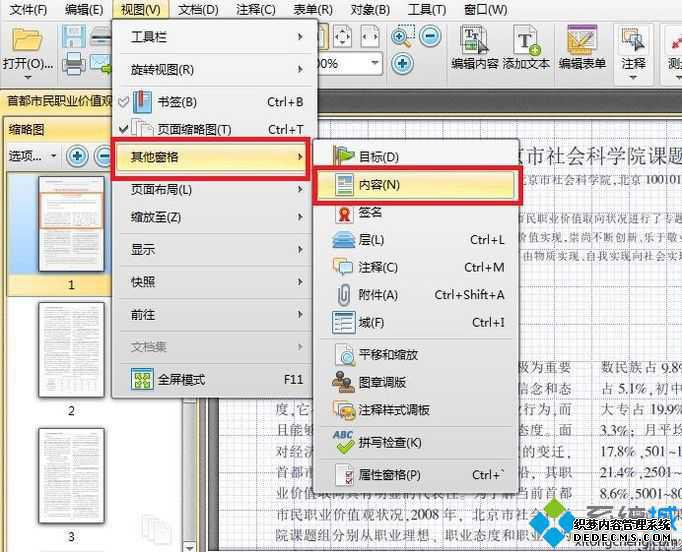Screen dimensions: 682x552
Task: Open the 对象(B) menu
Action: (x=370, y=9)
